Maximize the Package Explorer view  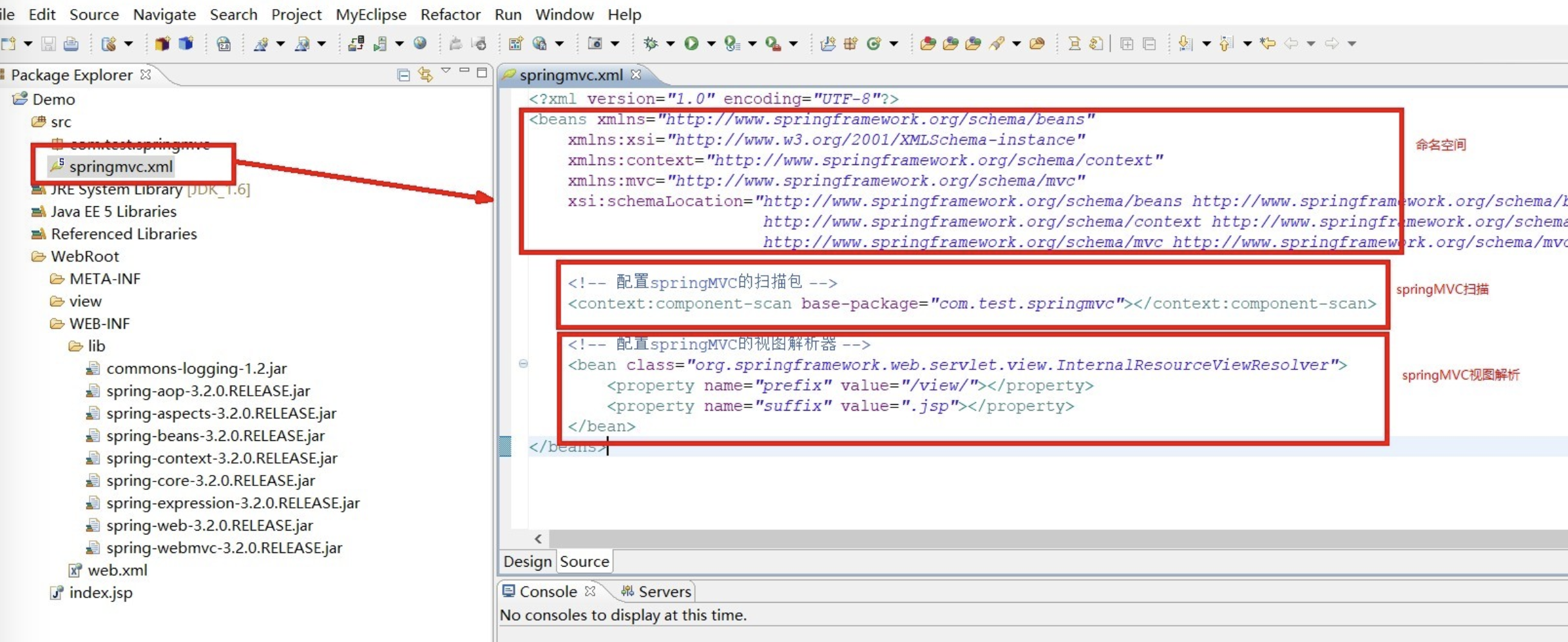pyautogui.click(x=482, y=73)
